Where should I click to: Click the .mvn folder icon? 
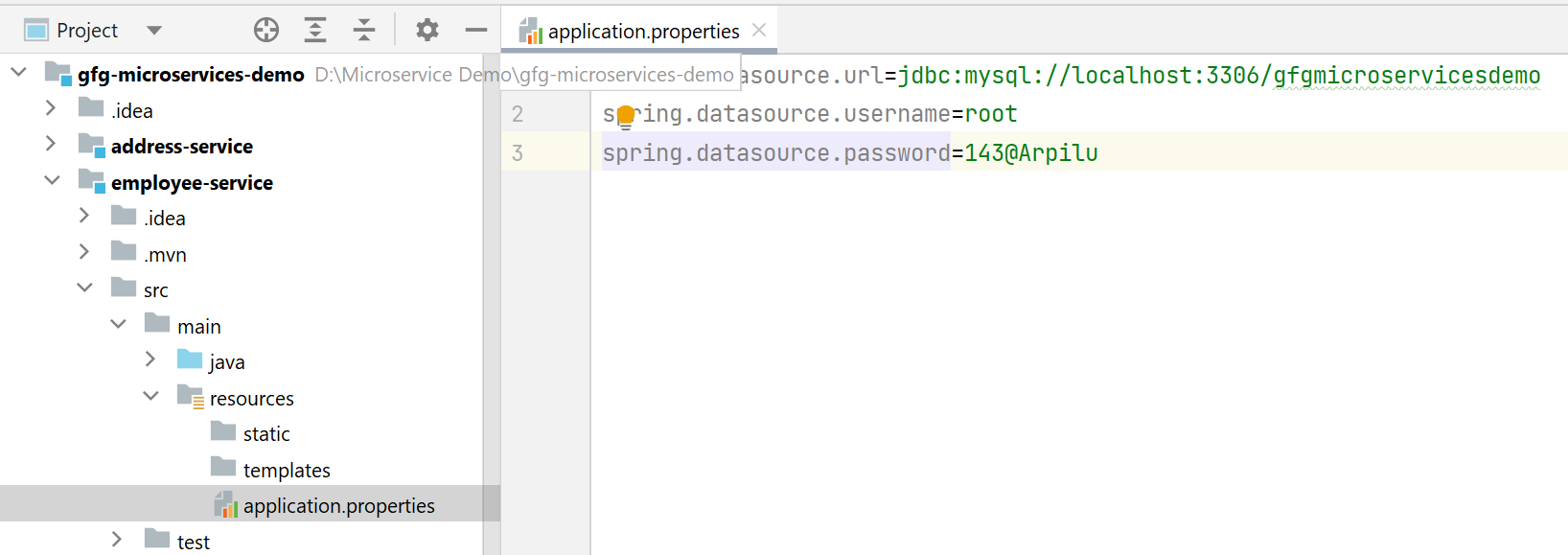coord(124,252)
